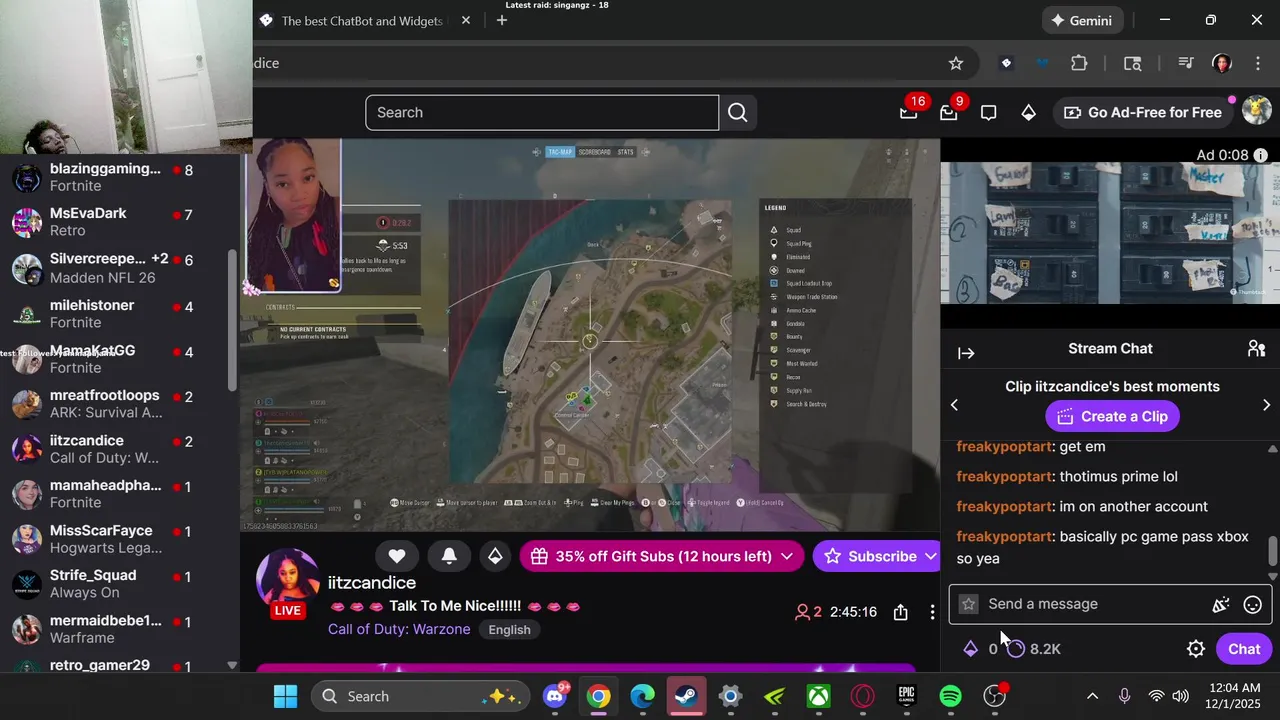Open the chat community users icon
This screenshot has width=1280, height=720.
1256,348
